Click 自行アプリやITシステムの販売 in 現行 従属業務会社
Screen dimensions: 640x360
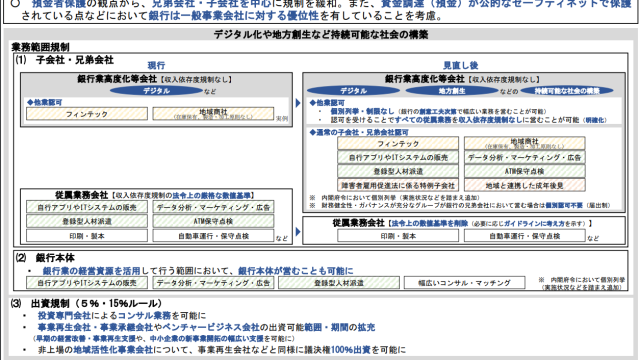coord(87,207)
